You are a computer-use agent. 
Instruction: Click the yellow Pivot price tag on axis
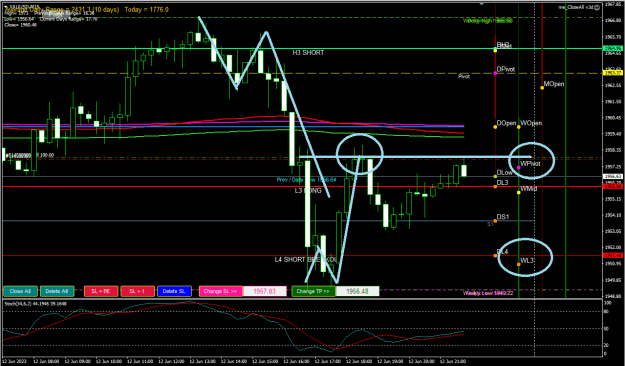pyautogui.click(x=613, y=73)
